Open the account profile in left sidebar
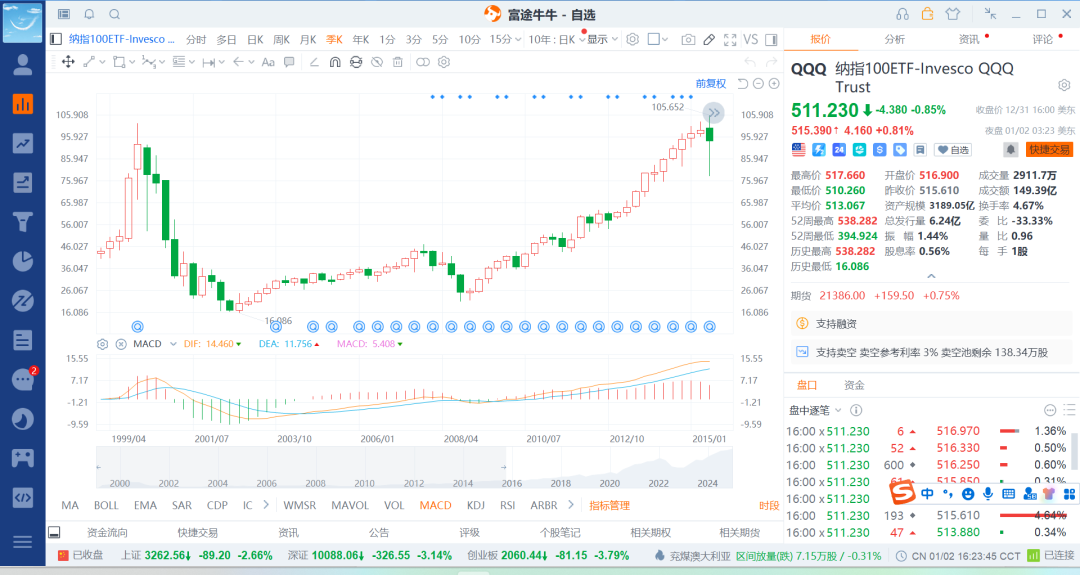Image resolution: width=1080 pixels, height=575 pixels. pyautogui.click(x=23, y=65)
